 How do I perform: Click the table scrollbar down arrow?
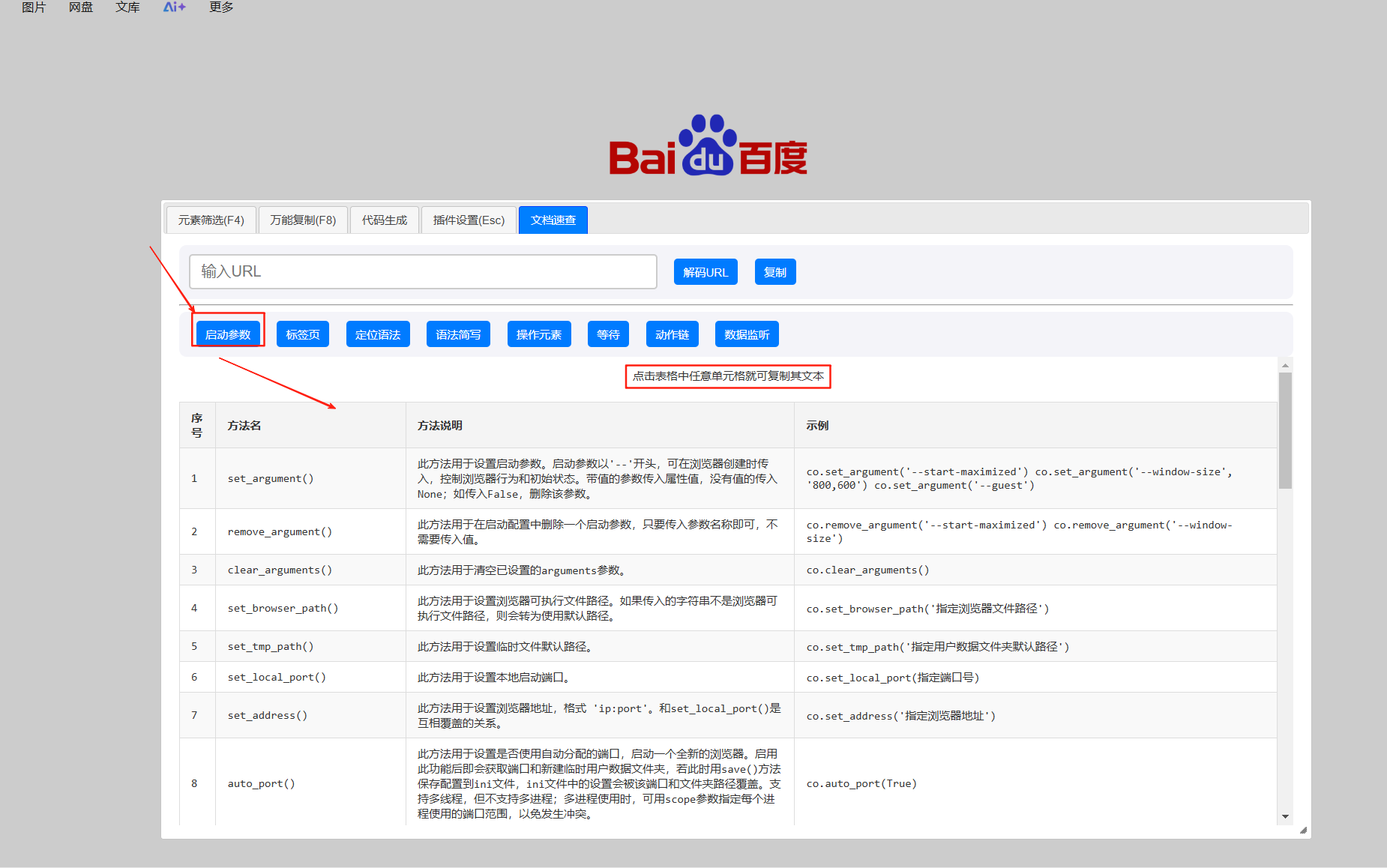1285,816
